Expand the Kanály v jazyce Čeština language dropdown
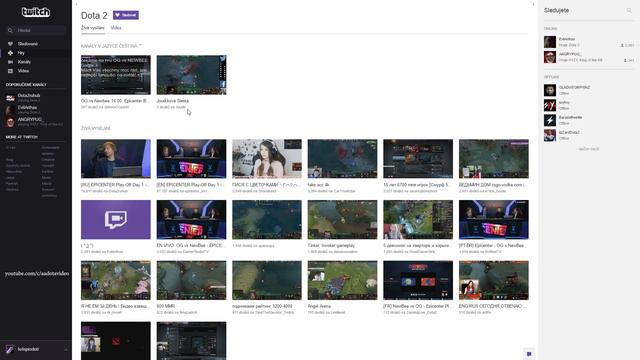The width and height of the screenshot is (640, 360). click(x=140, y=46)
